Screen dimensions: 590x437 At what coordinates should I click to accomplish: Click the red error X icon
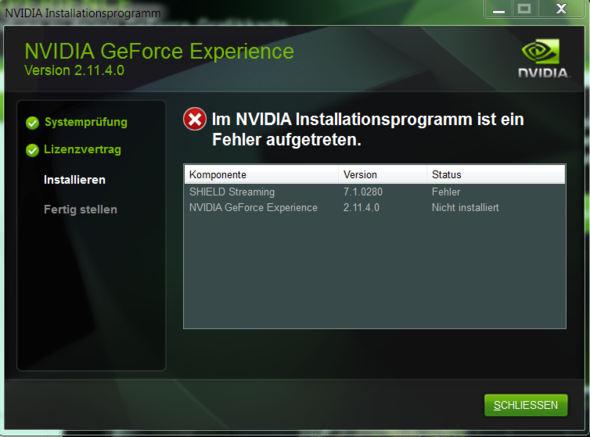pyautogui.click(x=195, y=119)
